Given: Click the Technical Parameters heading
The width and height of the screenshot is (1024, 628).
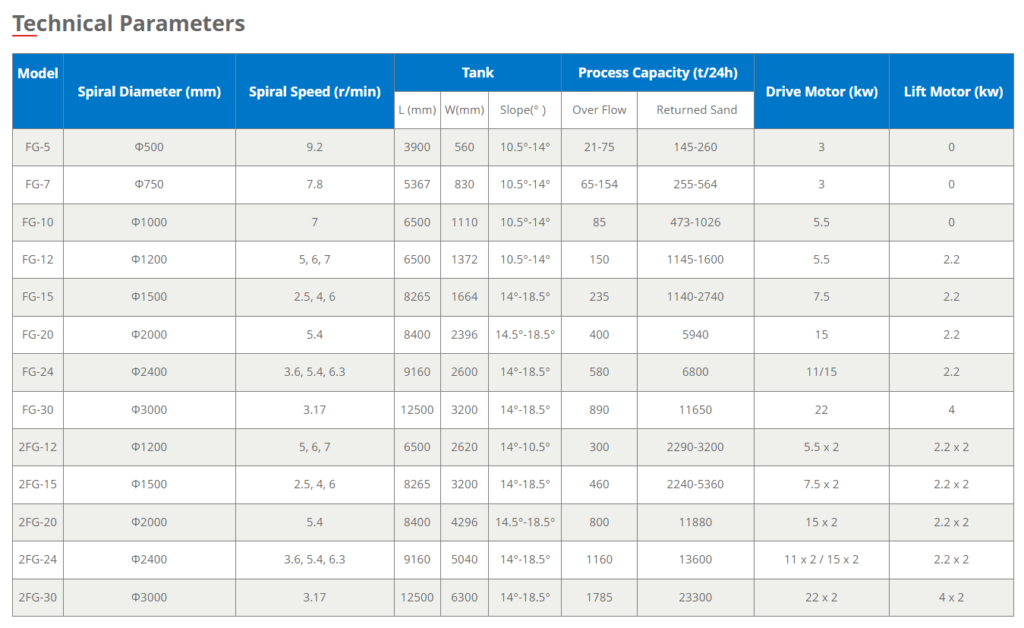Looking at the screenshot, I should click(x=129, y=24).
